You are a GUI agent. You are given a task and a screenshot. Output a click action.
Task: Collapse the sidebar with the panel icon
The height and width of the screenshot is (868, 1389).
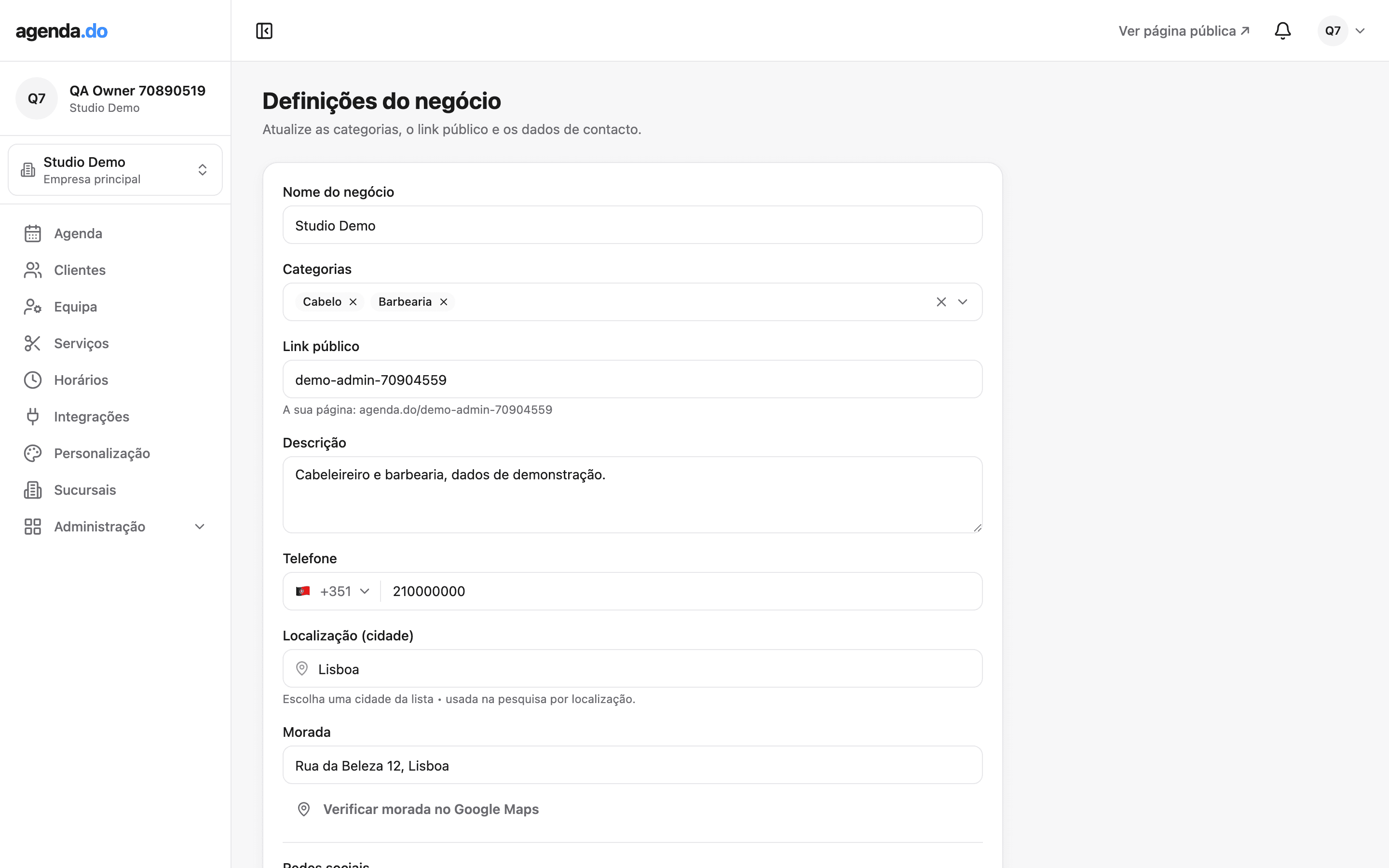coord(264,31)
